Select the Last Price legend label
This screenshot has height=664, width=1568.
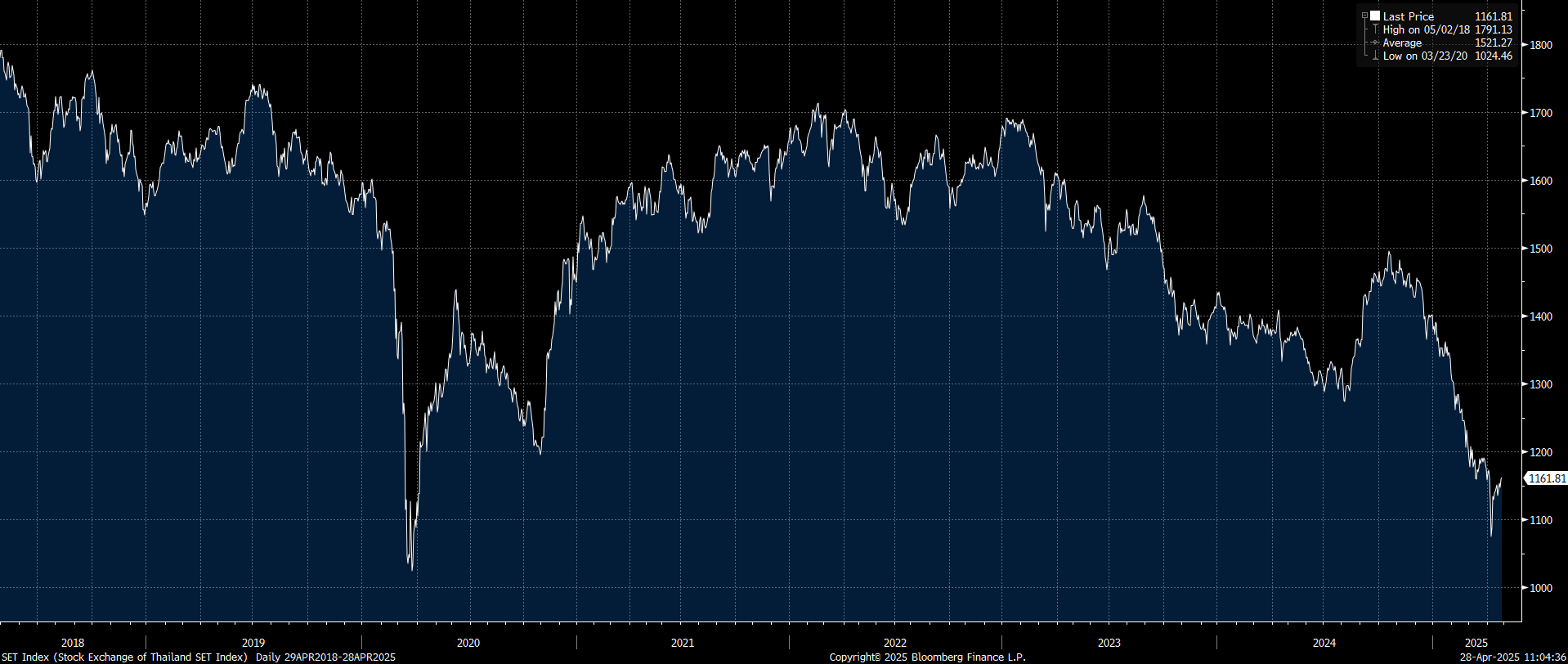tap(1408, 16)
